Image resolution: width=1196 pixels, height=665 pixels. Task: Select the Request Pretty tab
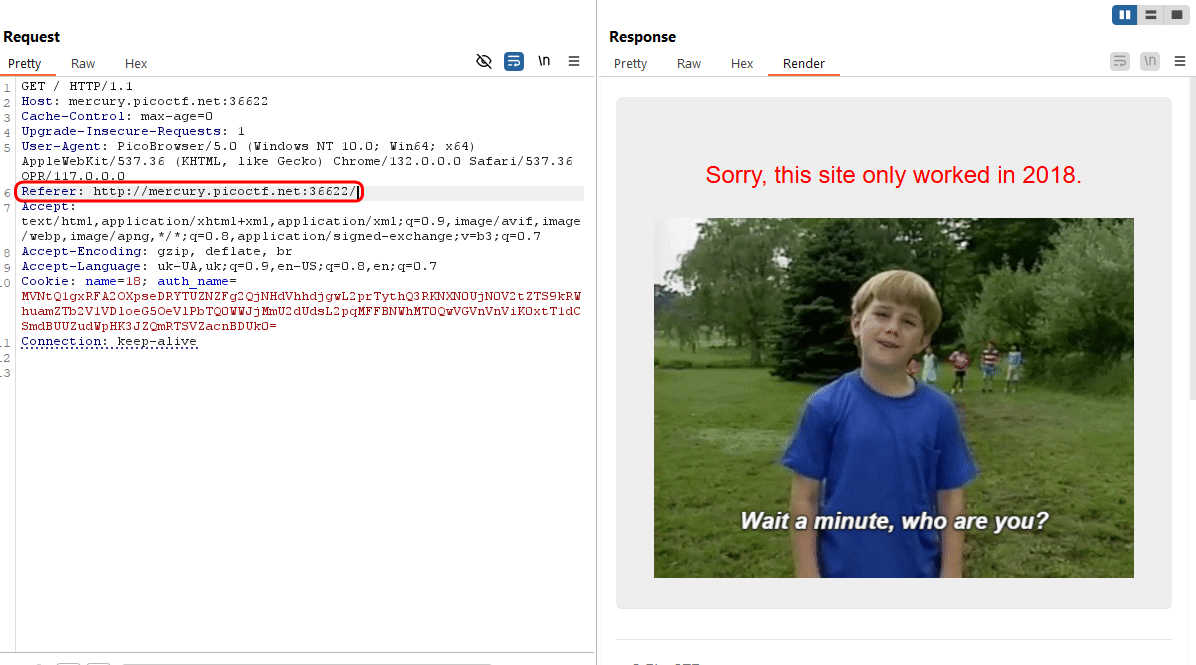(25, 64)
